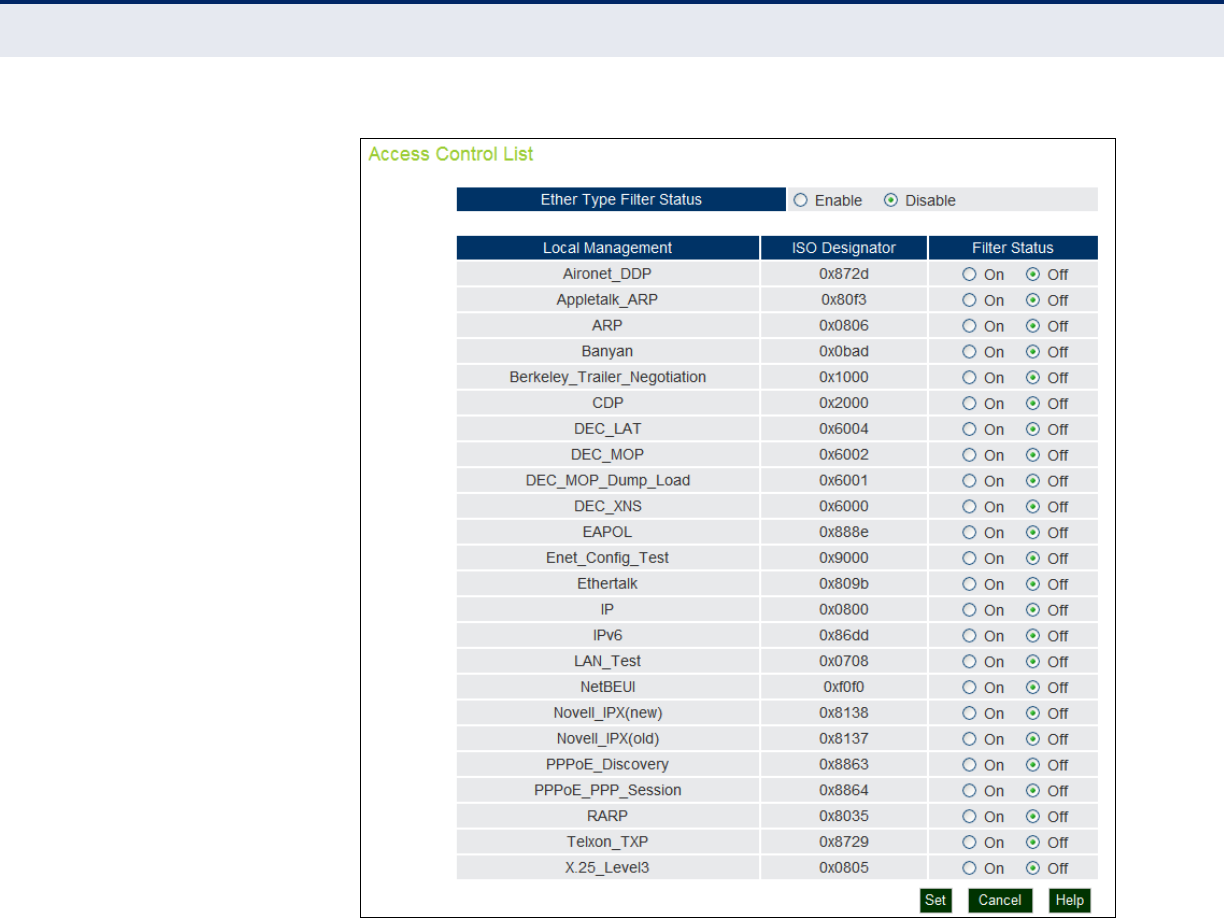The image size is (1224, 919).
Task: Set Ethertalk filter to Off
Action: pos(1033,584)
